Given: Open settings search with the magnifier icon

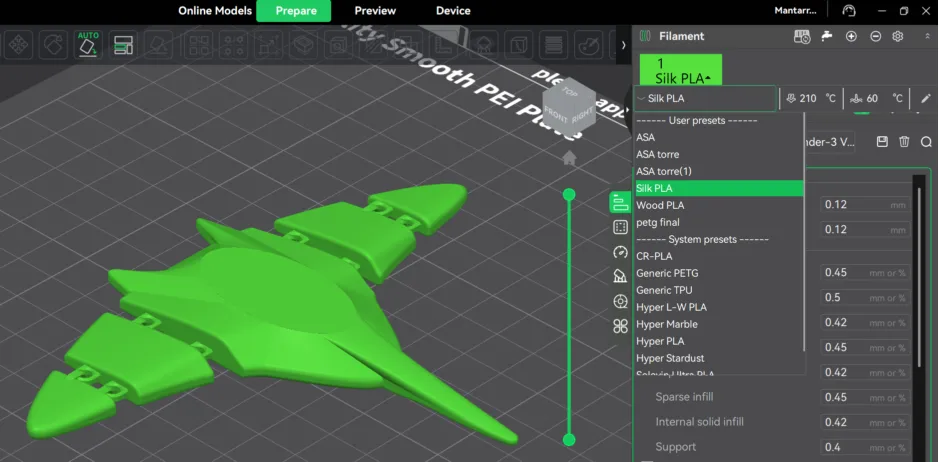Looking at the screenshot, I should 926,142.
